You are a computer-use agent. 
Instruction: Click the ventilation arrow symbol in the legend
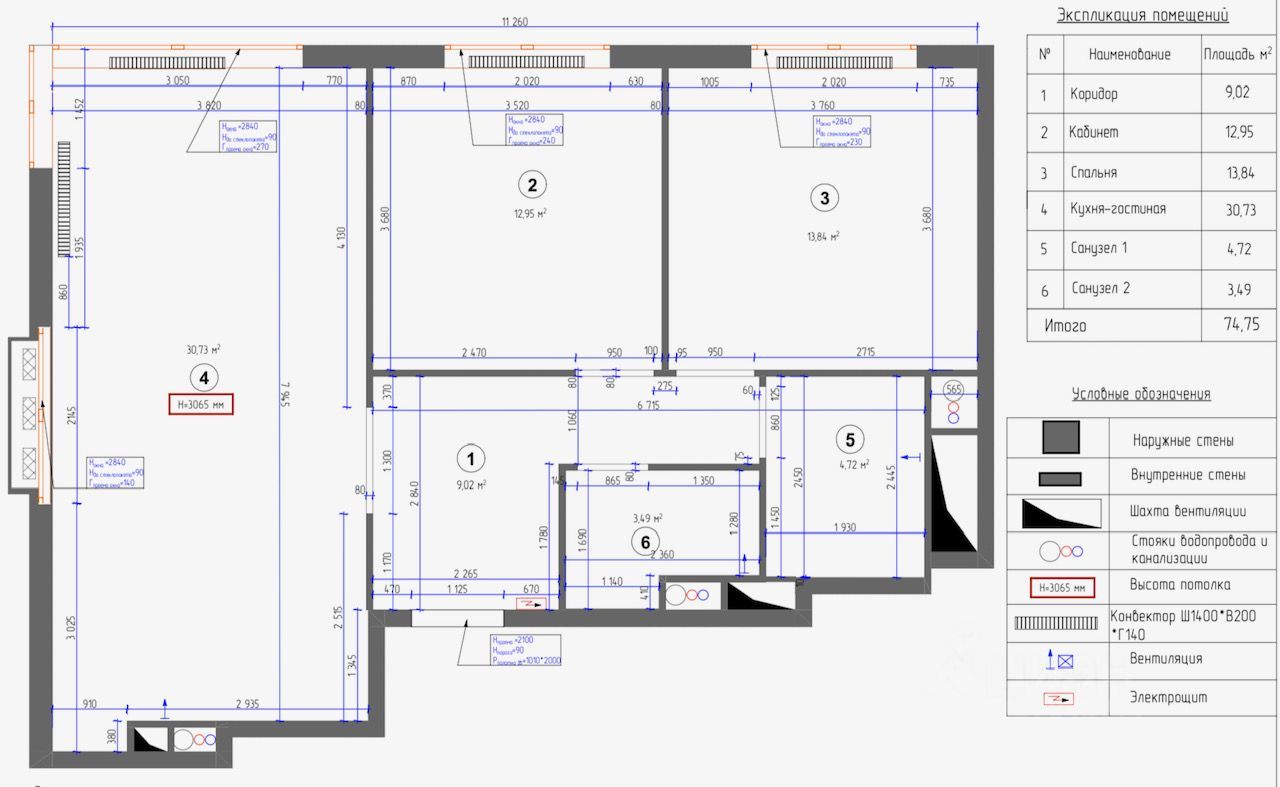(x=1060, y=660)
